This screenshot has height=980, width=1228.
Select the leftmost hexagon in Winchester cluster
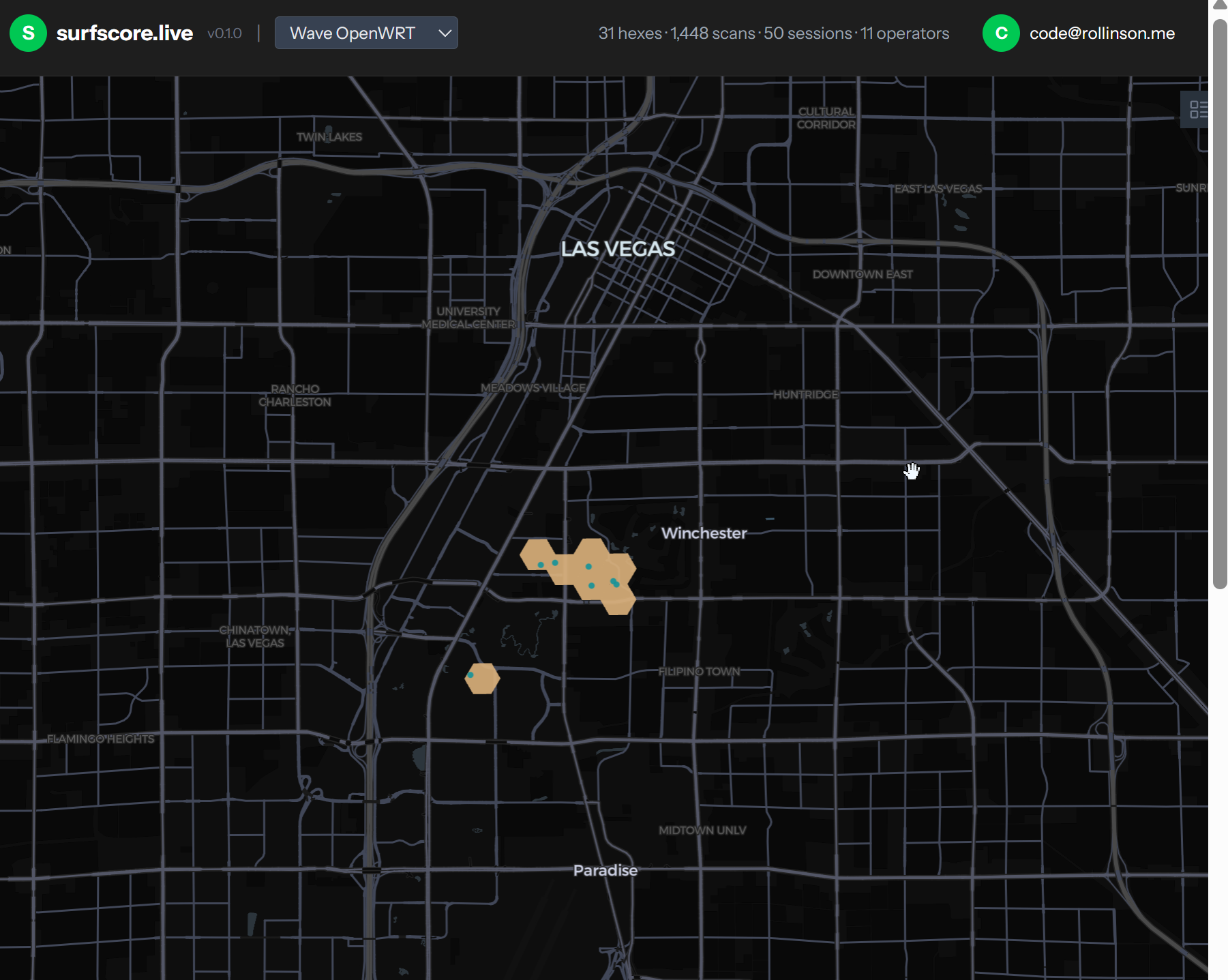pyautogui.click(x=537, y=554)
